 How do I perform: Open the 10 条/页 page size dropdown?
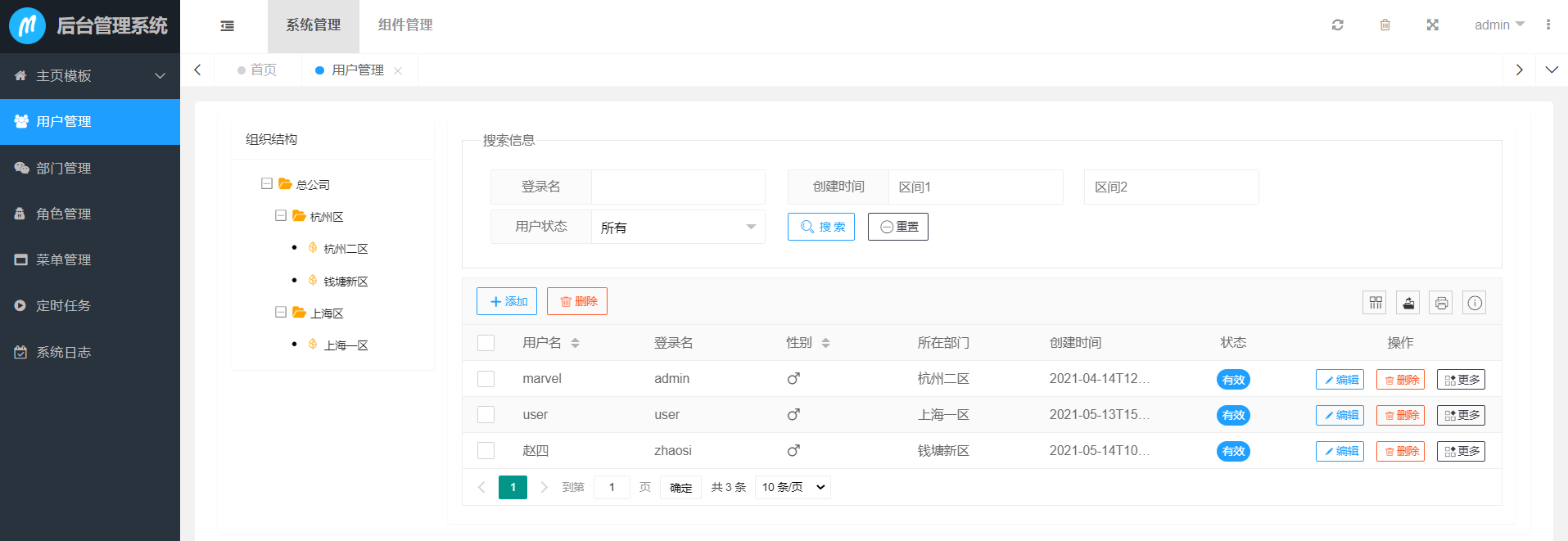pos(793,487)
